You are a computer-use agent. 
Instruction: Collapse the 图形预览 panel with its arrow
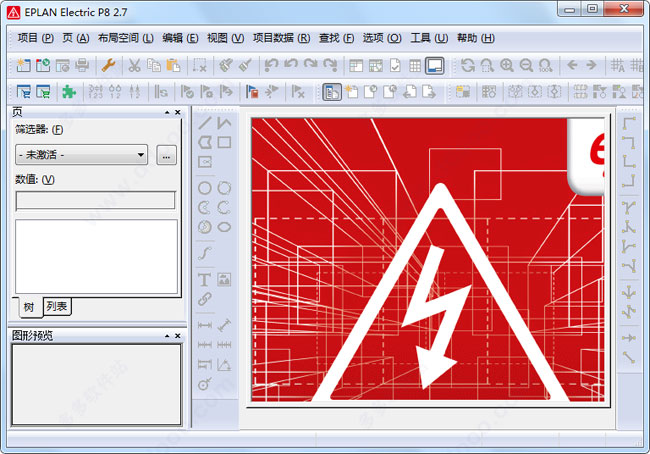(166, 335)
